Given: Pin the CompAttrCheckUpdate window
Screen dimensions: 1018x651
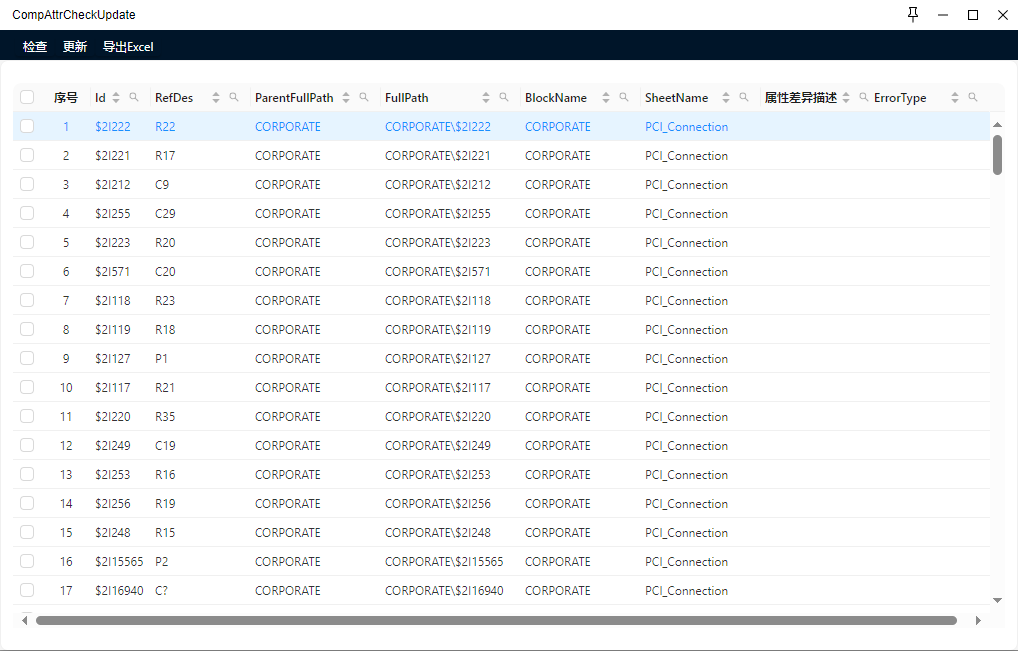Looking at the screenshot, I should [912, 15].
